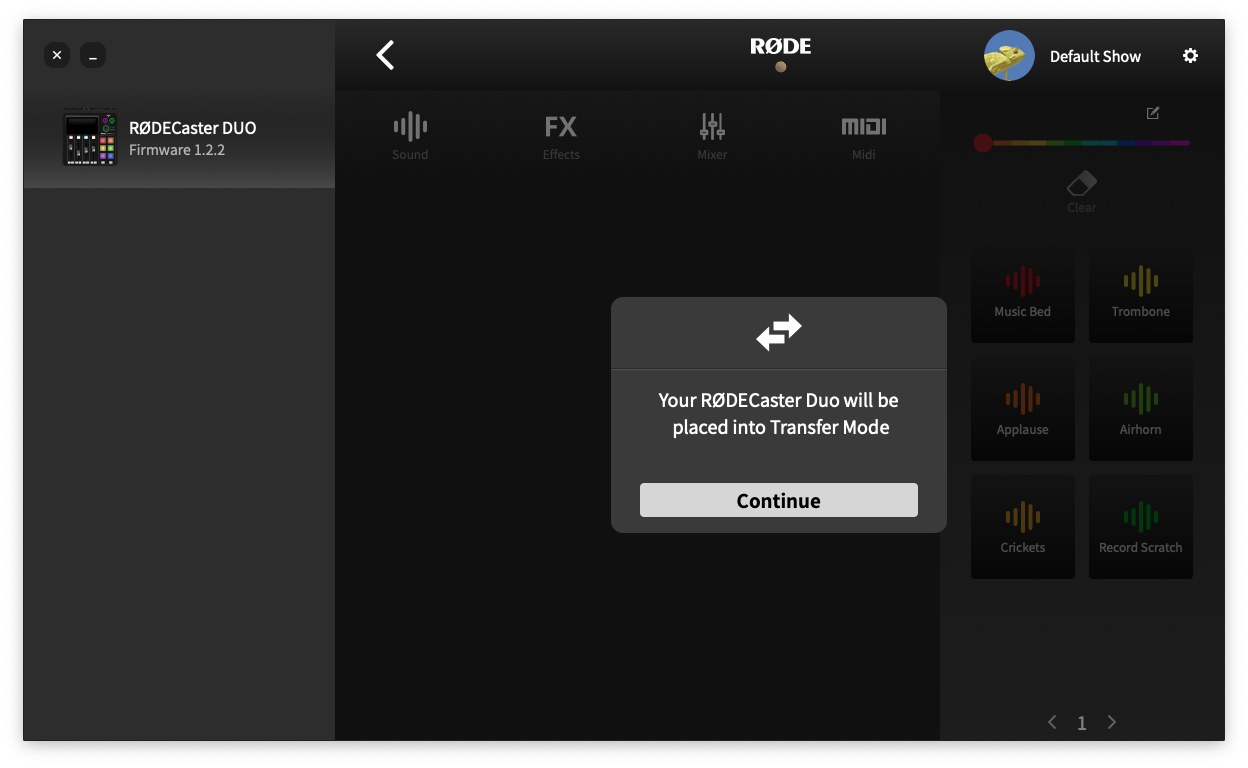Open the FX Effects tab

pyautogui.click(x=561, y=136)
